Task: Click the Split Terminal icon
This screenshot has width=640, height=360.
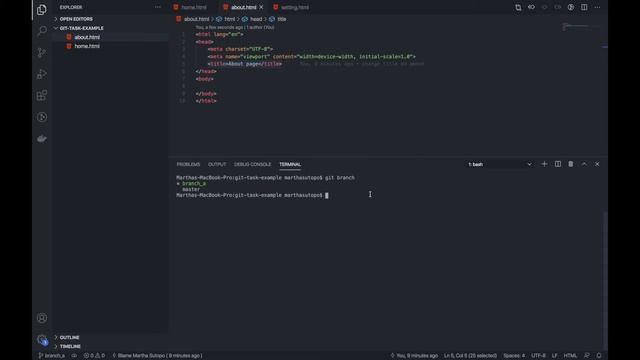Action: [558, 164]
